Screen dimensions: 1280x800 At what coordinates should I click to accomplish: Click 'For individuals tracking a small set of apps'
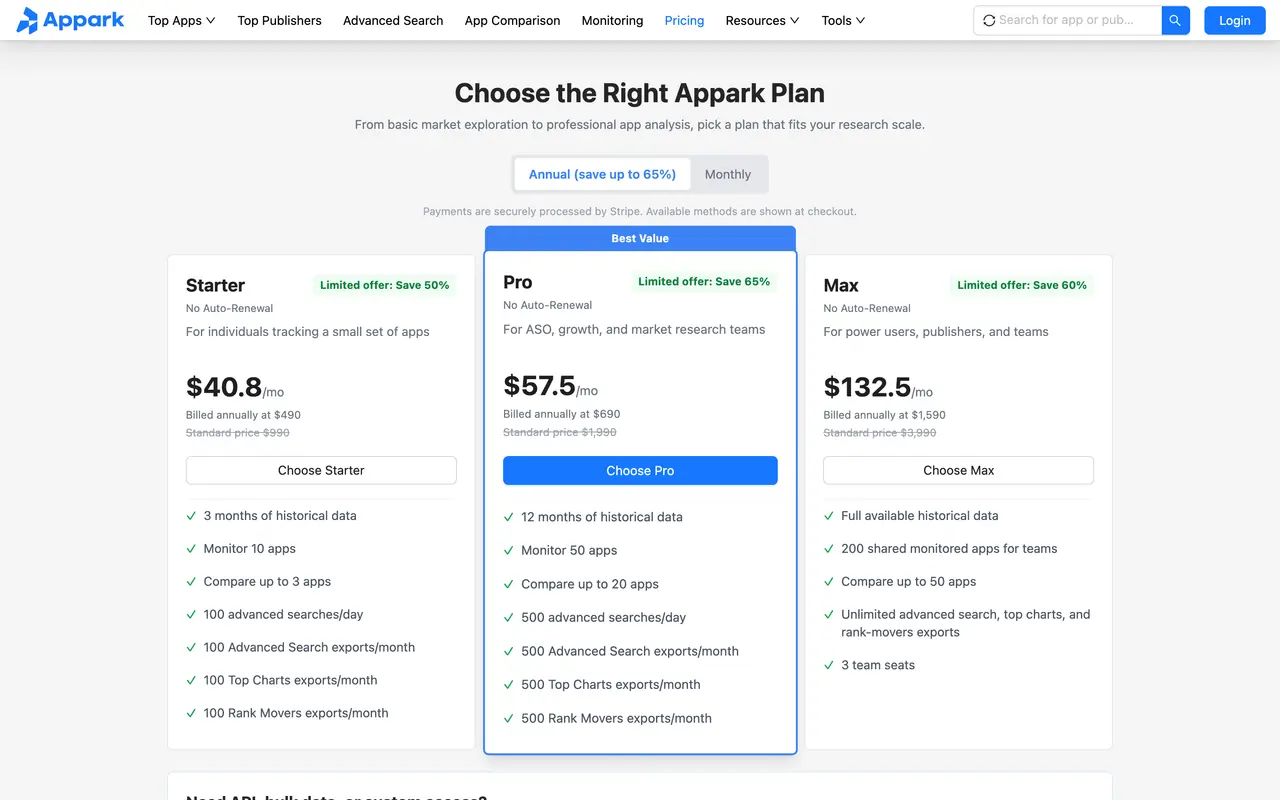(308, 332)
